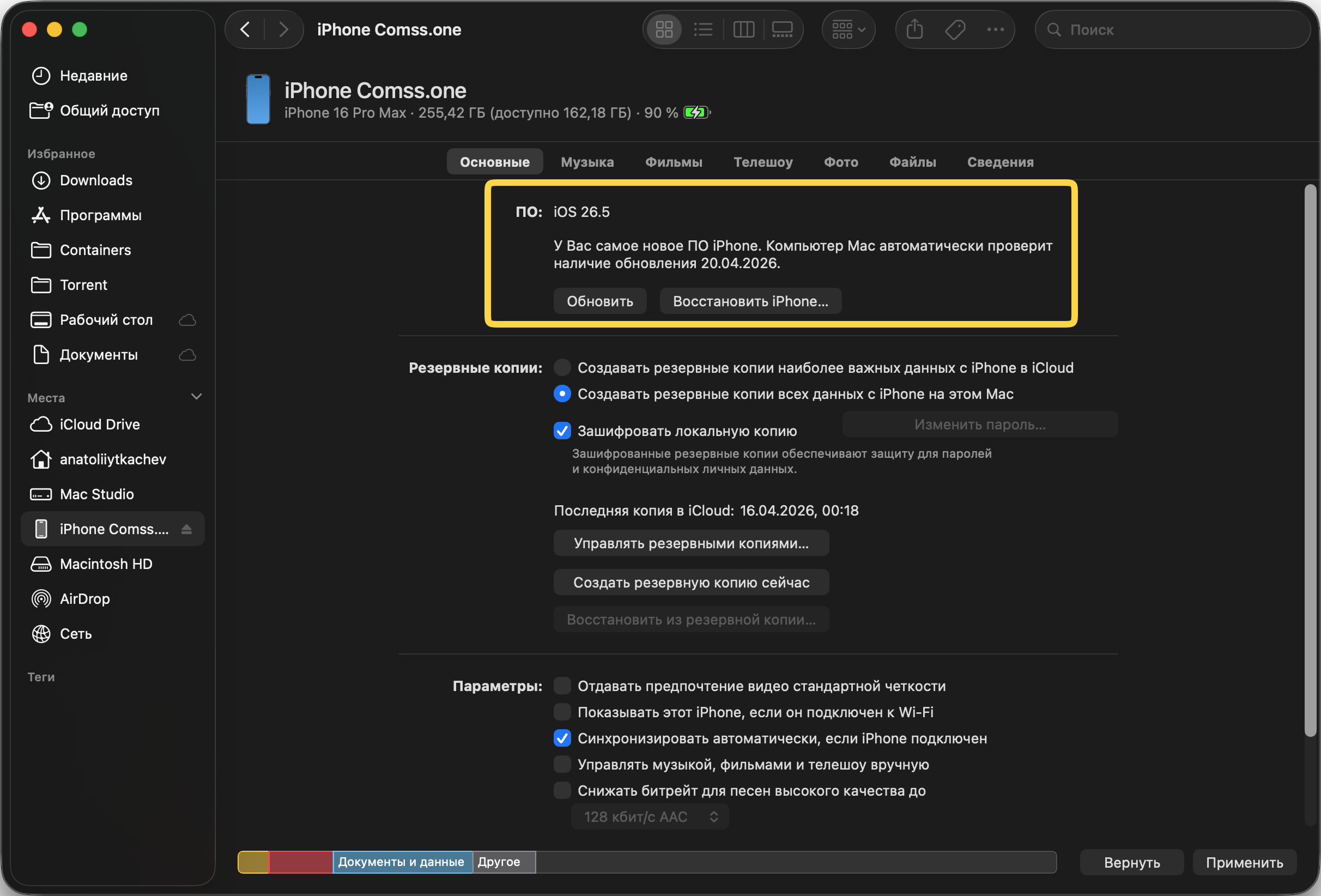Switch to the 'Музыка' tab
1321x896 pixels.
point(587,161)
